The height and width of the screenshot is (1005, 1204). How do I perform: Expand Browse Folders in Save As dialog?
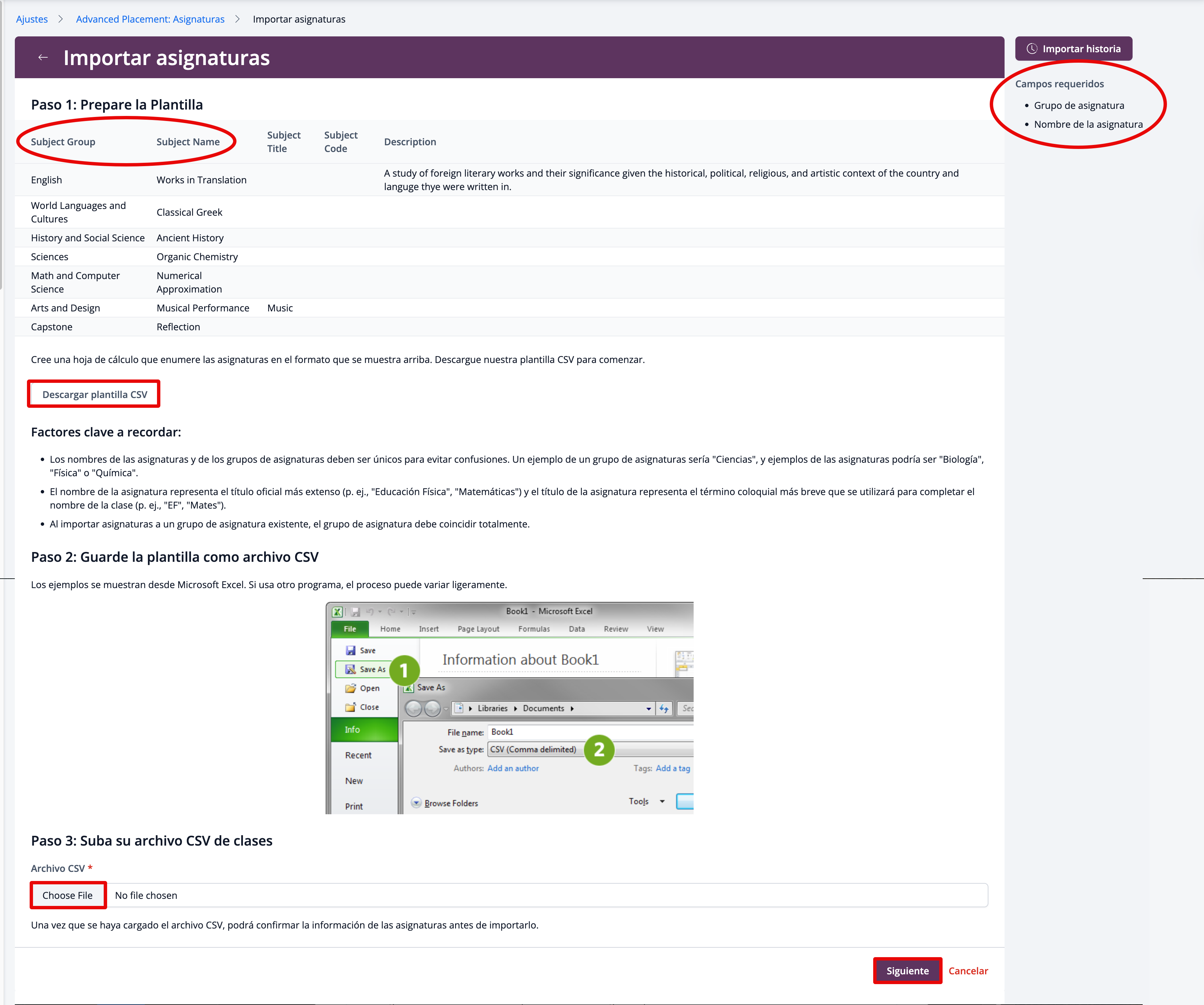417,802
